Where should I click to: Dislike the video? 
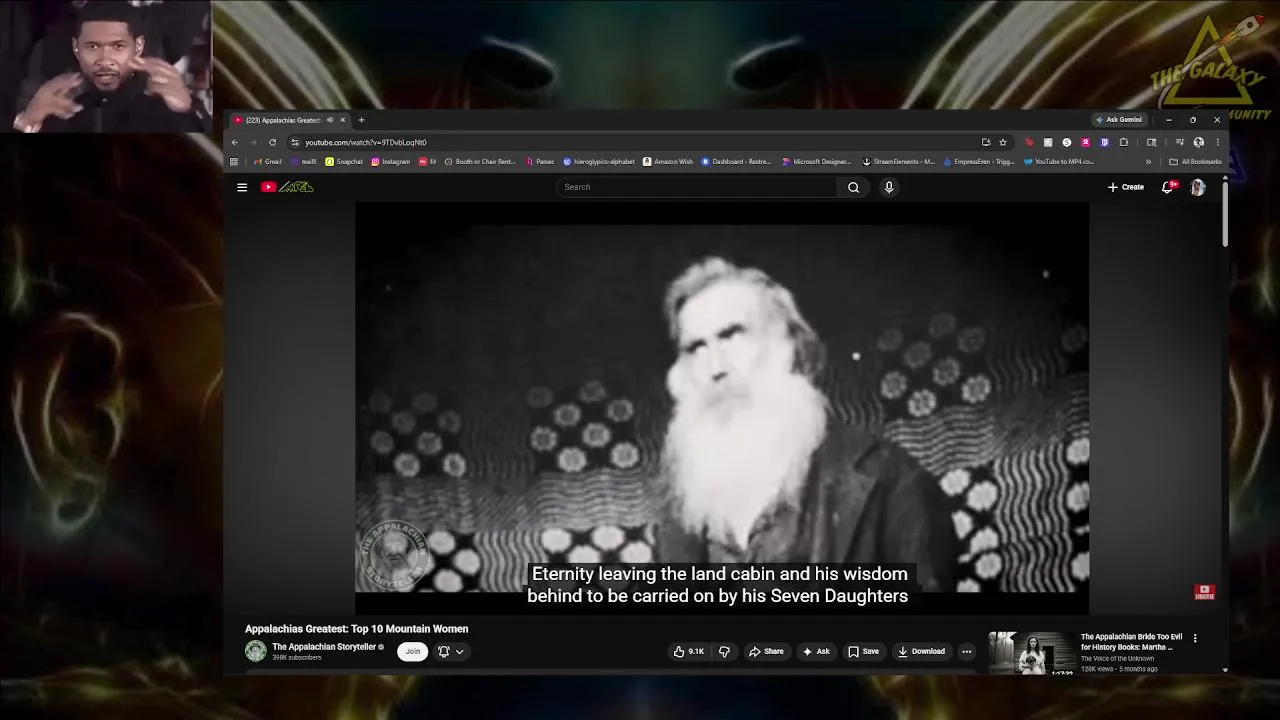point(724,651)
